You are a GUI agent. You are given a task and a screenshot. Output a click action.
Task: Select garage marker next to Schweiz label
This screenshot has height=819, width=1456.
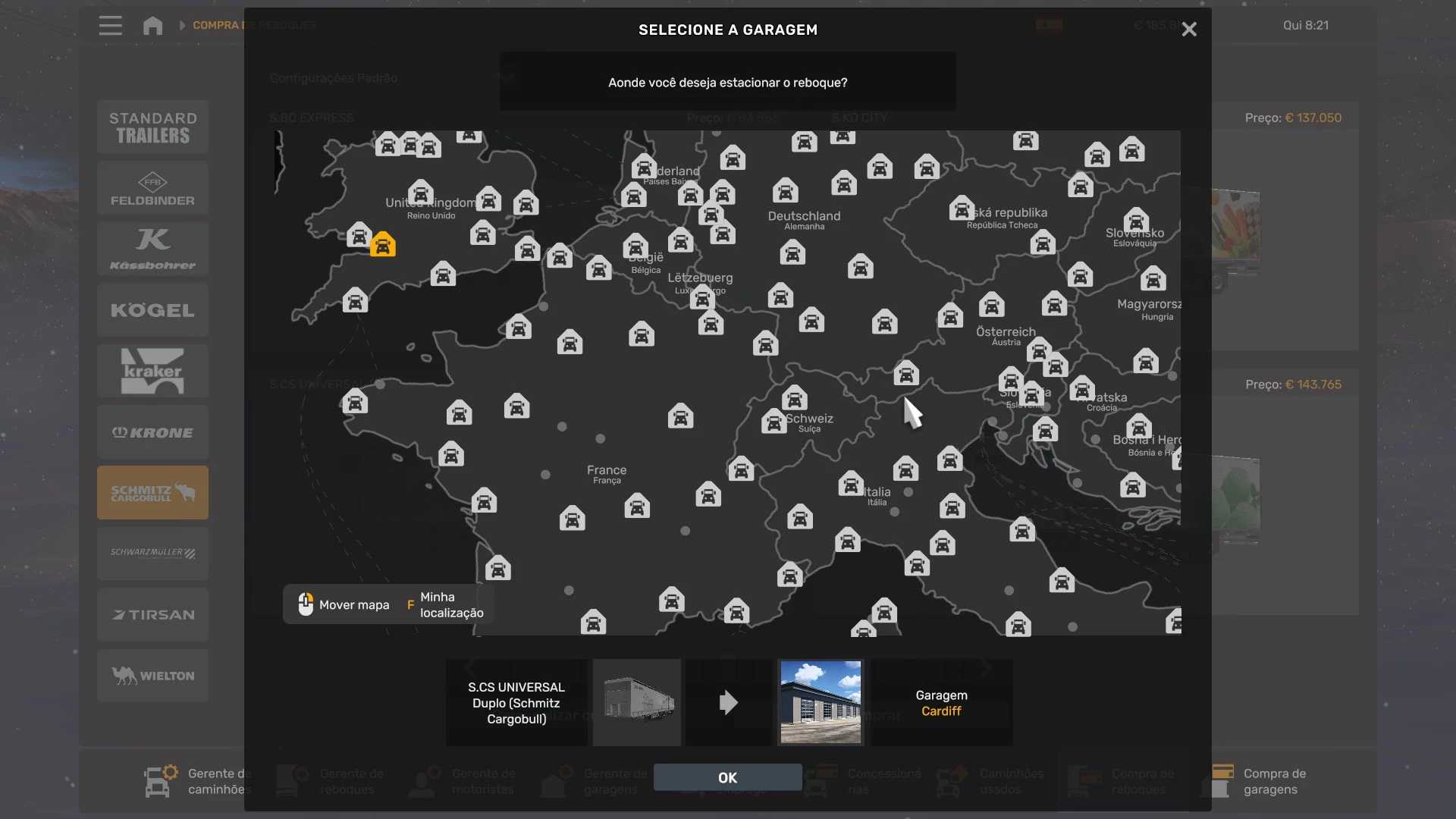773,422
